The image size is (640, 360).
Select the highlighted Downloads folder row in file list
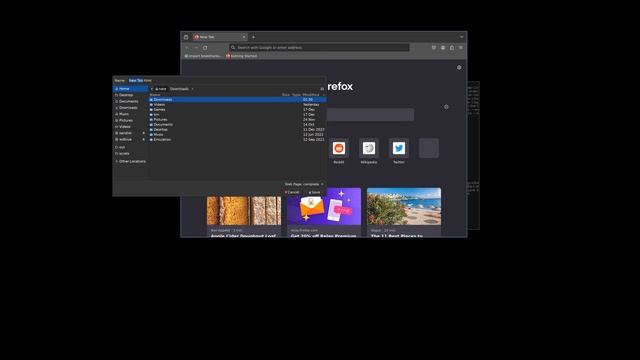[238, 100]
